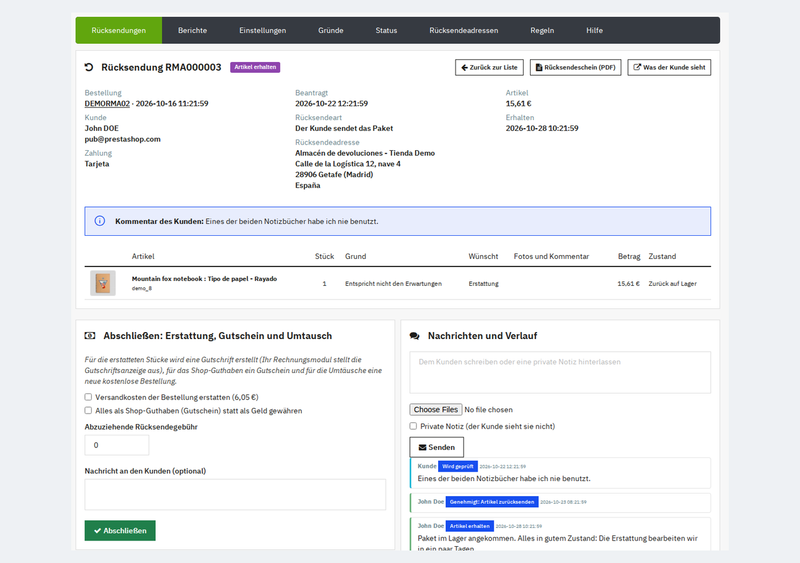
Task: Click the money icon beside Abschließen heading
Action: [x=90, y=336]
